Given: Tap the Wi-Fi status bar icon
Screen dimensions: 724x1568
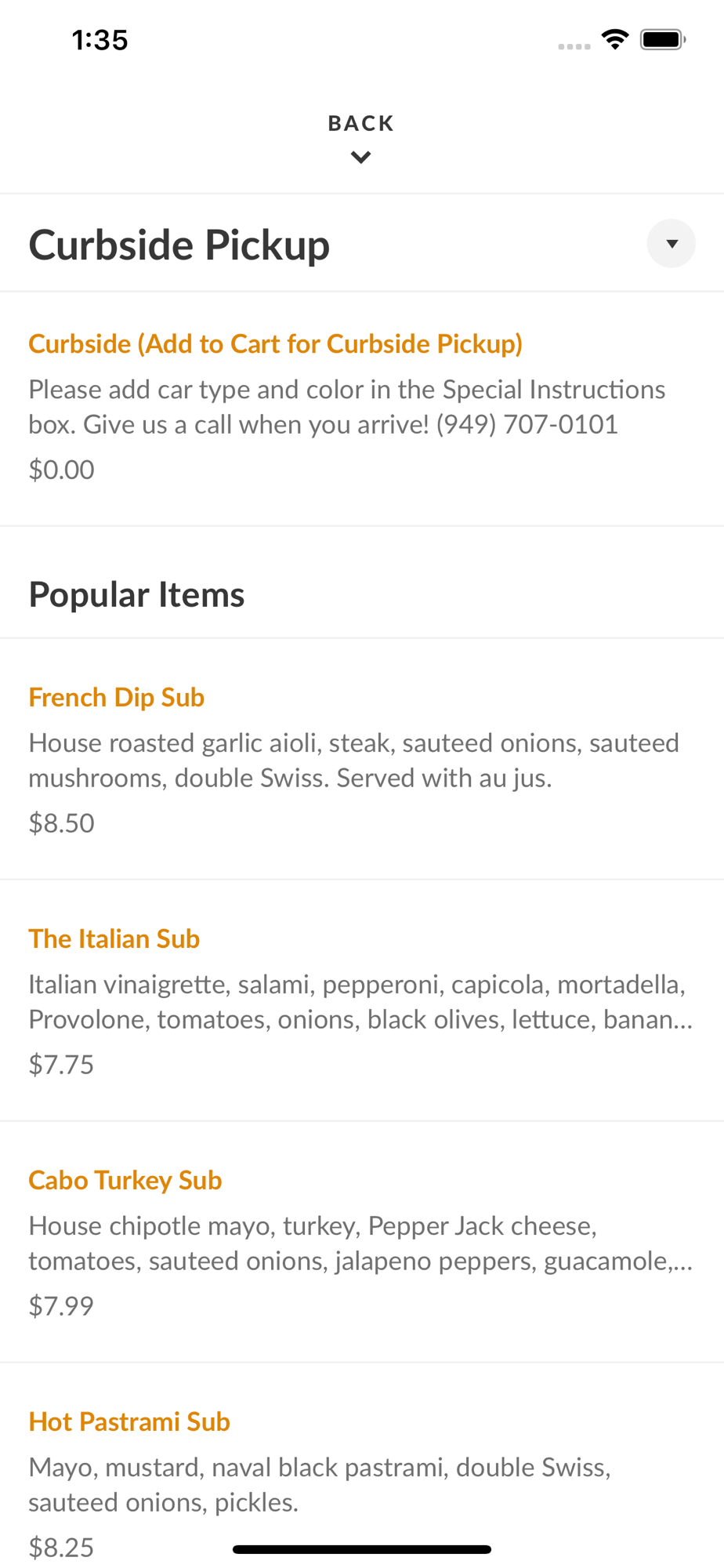Looking at the screenshot, I should click(615, 39).
